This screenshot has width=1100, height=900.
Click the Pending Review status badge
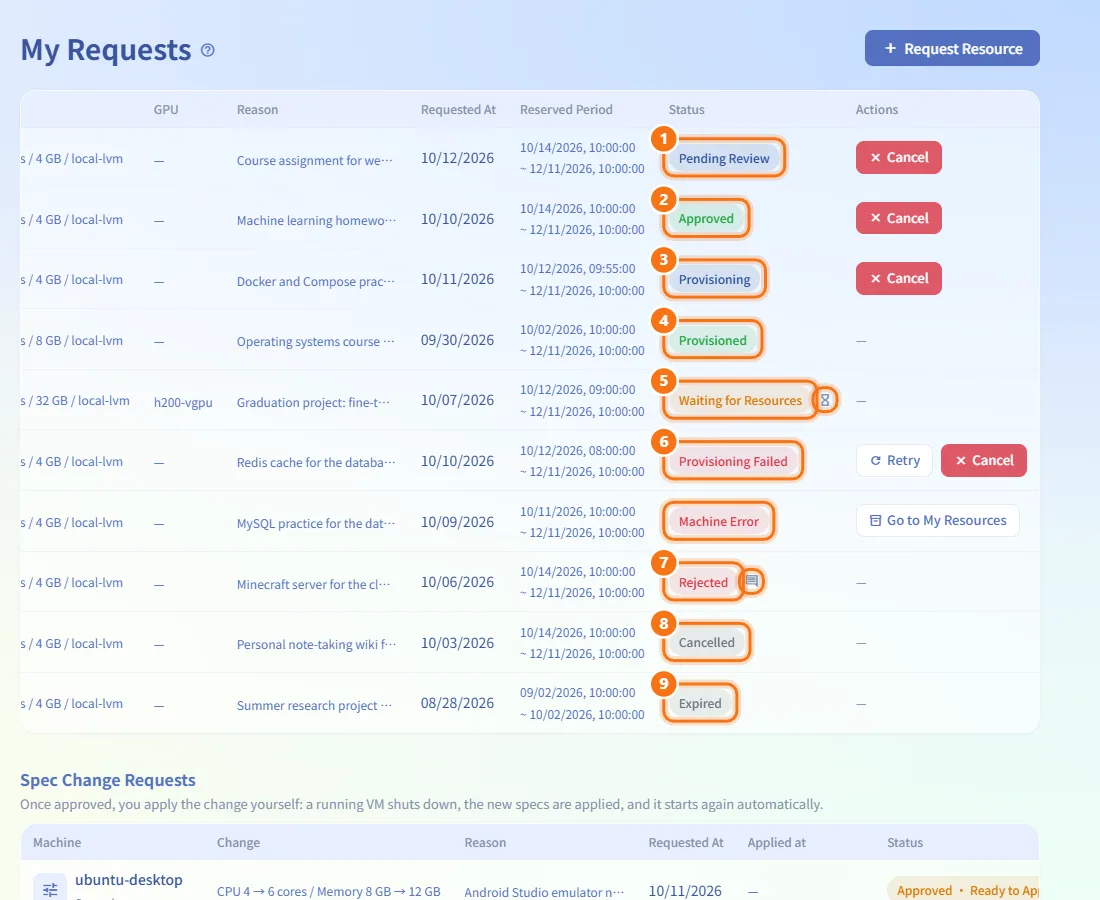click(723, 159)
